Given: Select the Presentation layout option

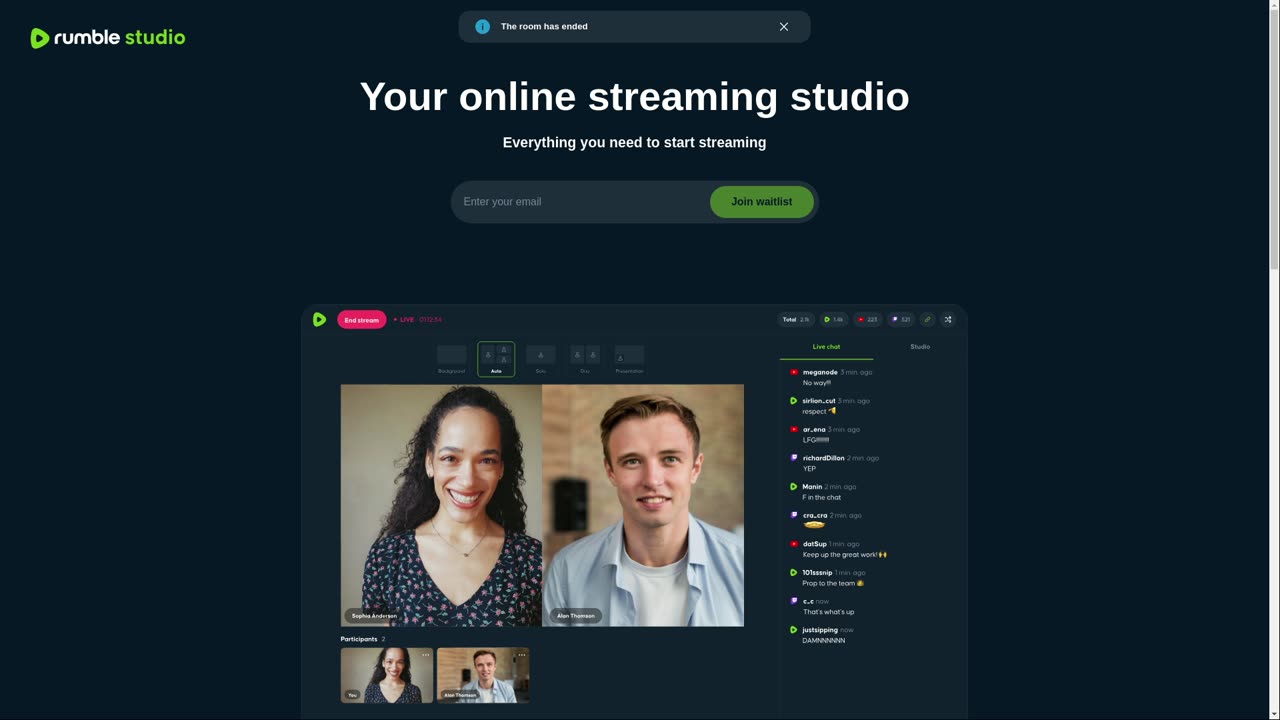Looking at the screenshot, I should tap(630, 359).
